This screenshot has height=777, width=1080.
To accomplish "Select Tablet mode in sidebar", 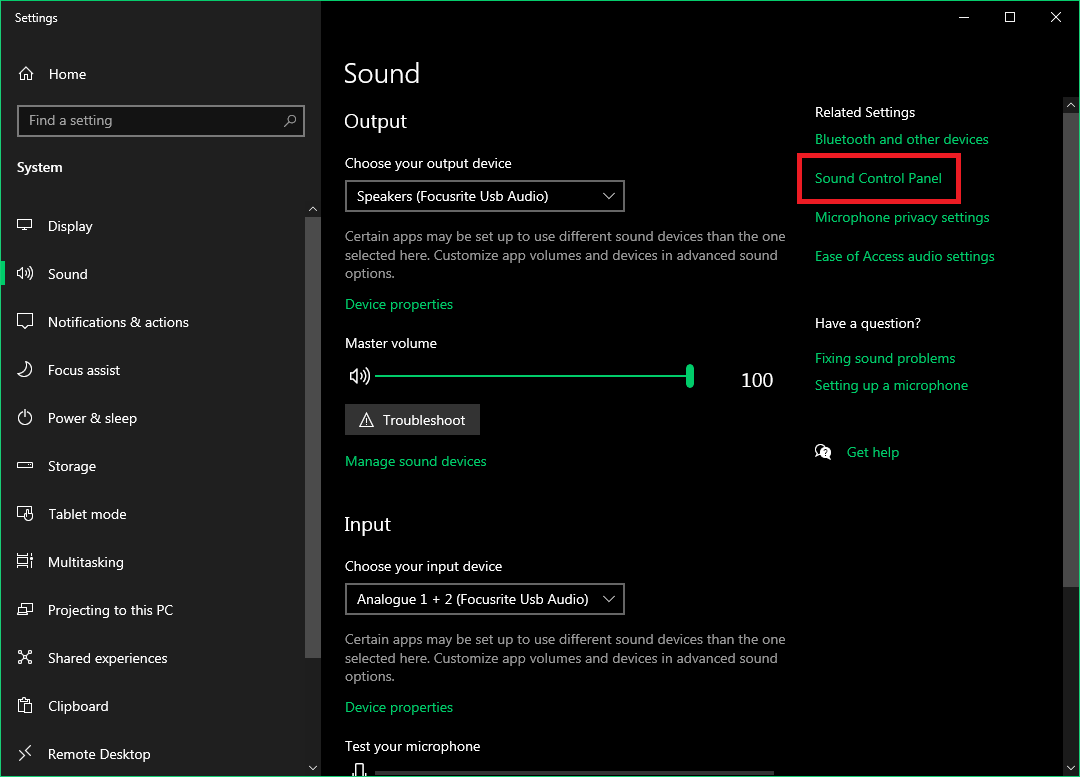I will (87, 514).
